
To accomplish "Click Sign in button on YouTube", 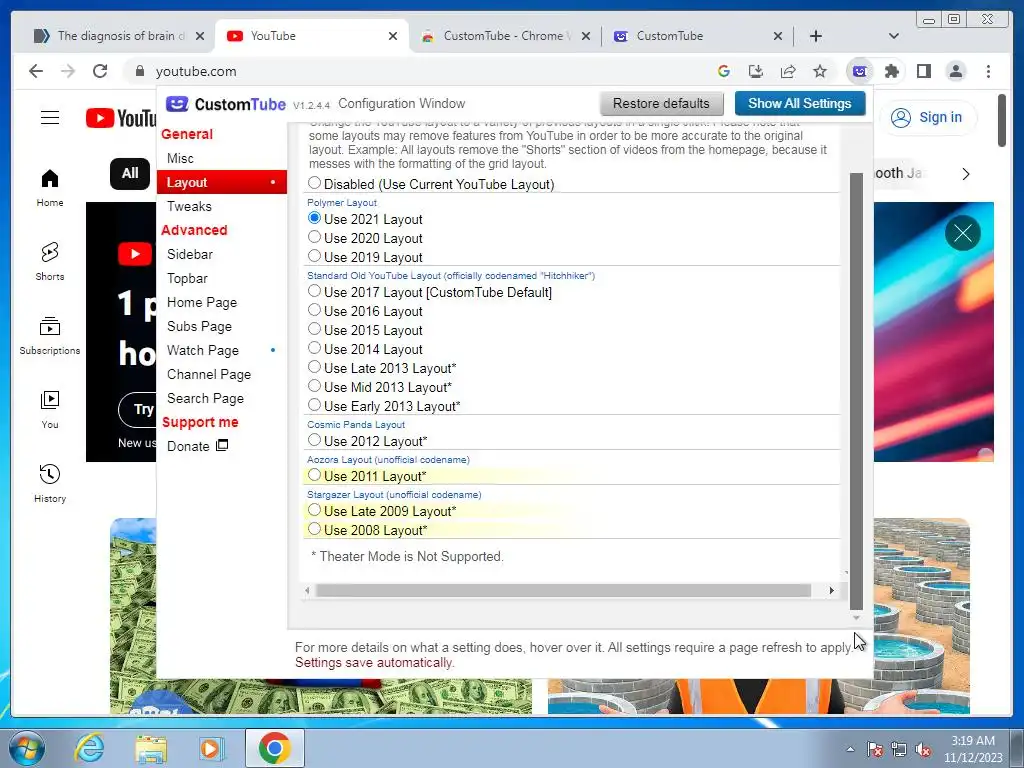I will [x=929, y=118].
